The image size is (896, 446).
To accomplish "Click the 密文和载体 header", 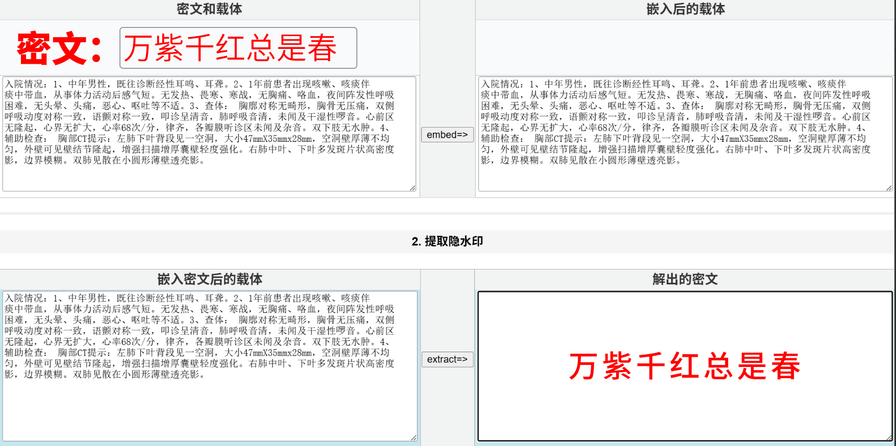I will pos(210,10).
